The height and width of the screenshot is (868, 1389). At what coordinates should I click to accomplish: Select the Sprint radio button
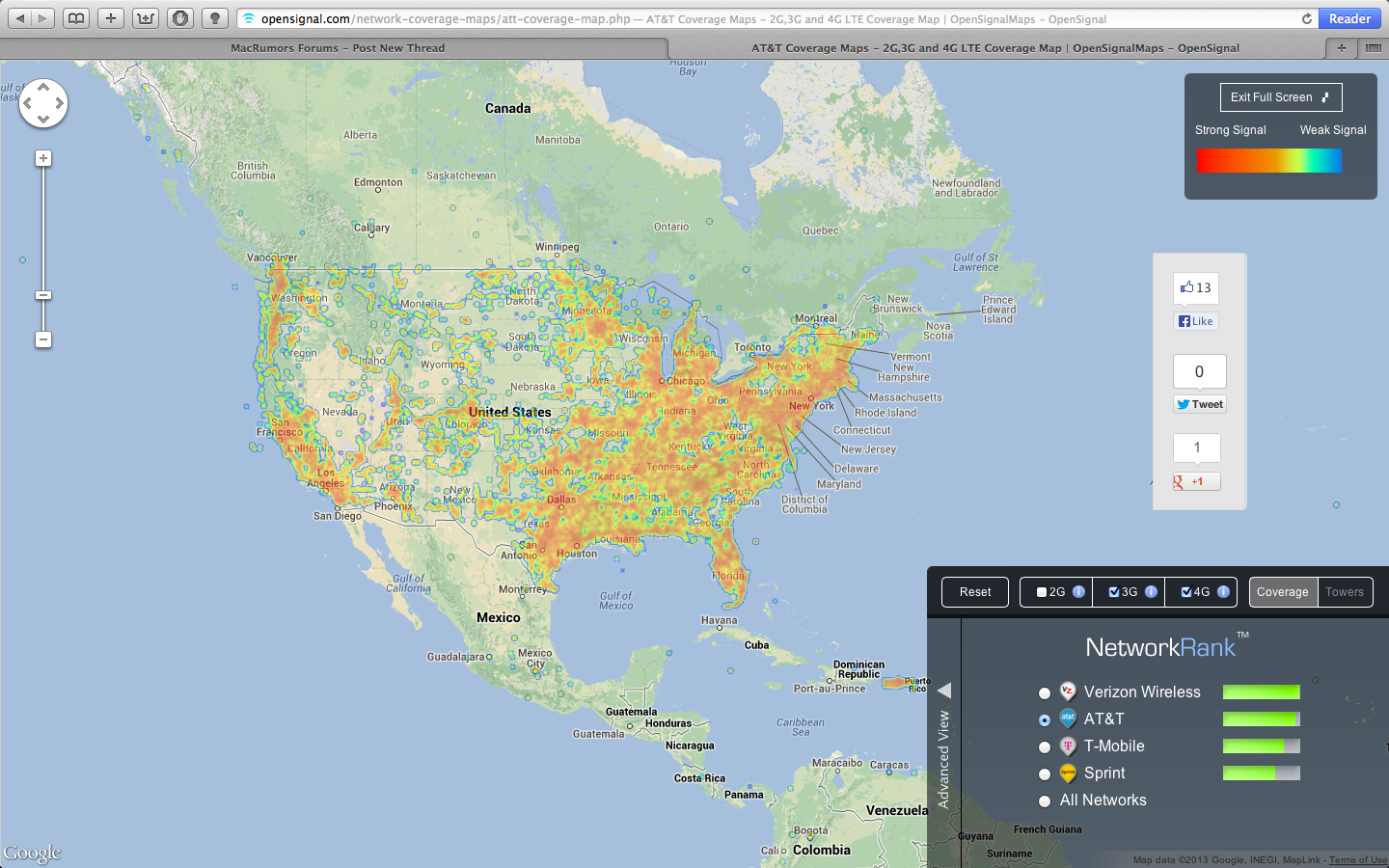tap(1045, 774)
